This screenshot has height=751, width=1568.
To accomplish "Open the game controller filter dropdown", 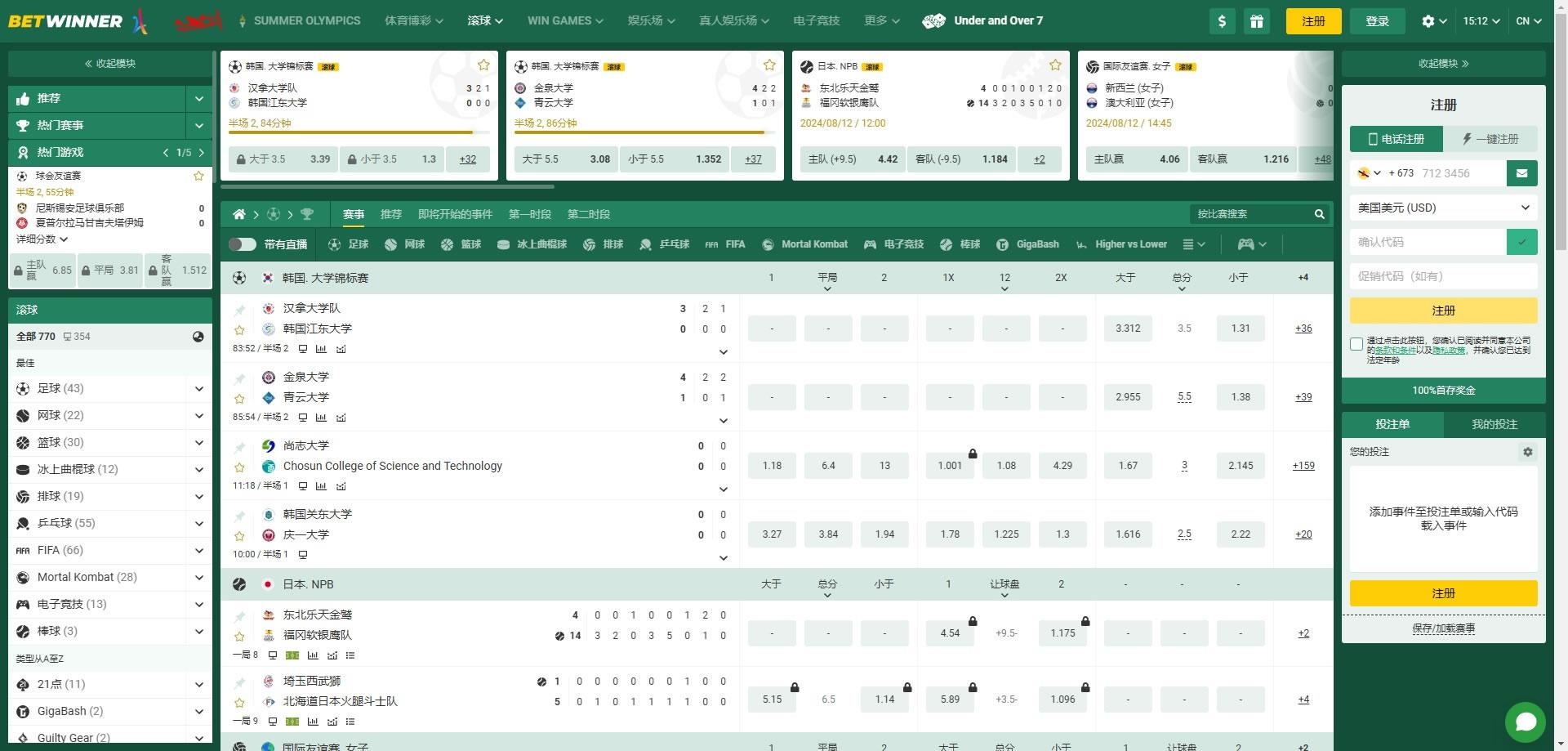I will 1252,244.
